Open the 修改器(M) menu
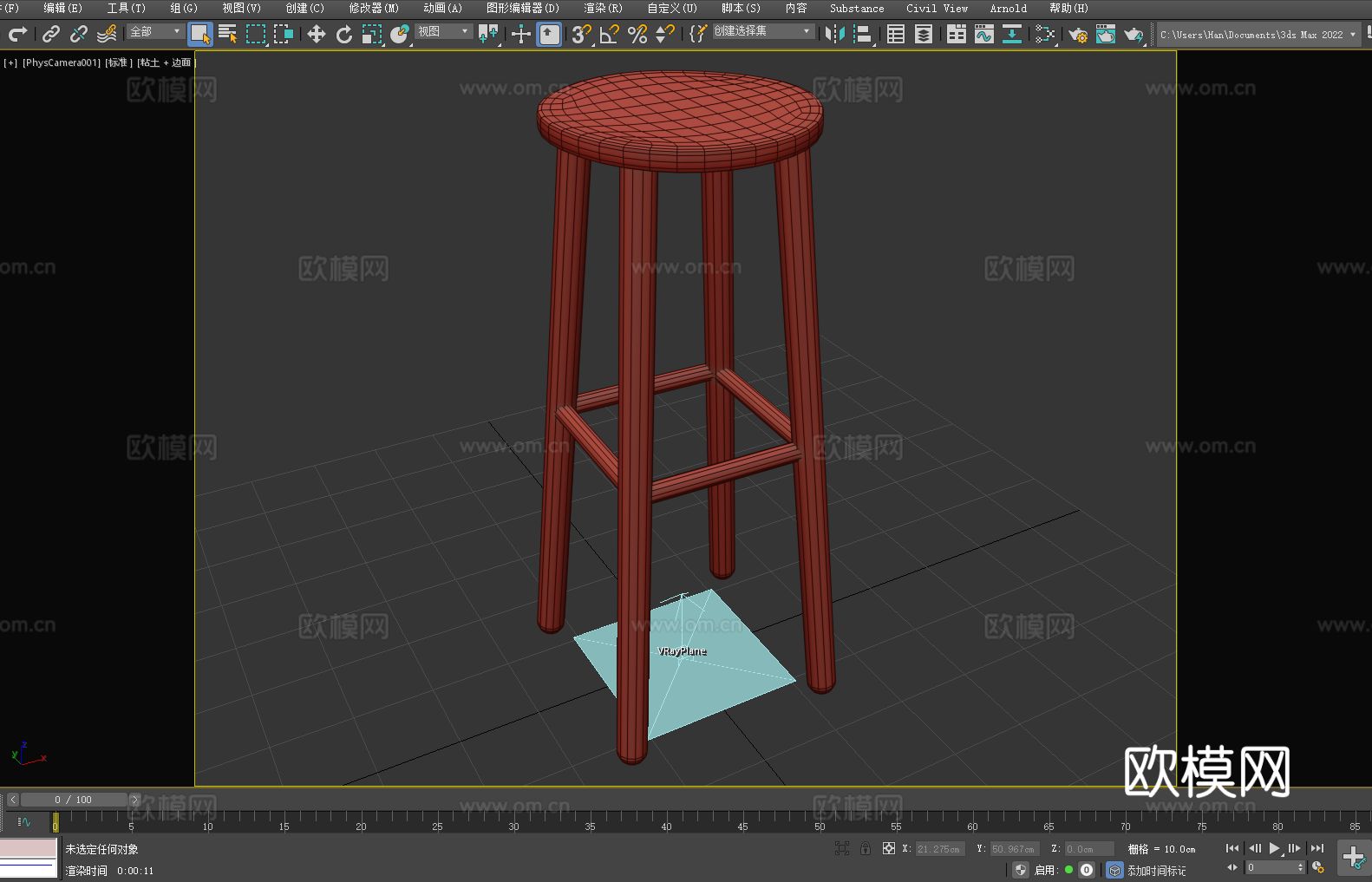The image size is (1372, 882). 374,8
